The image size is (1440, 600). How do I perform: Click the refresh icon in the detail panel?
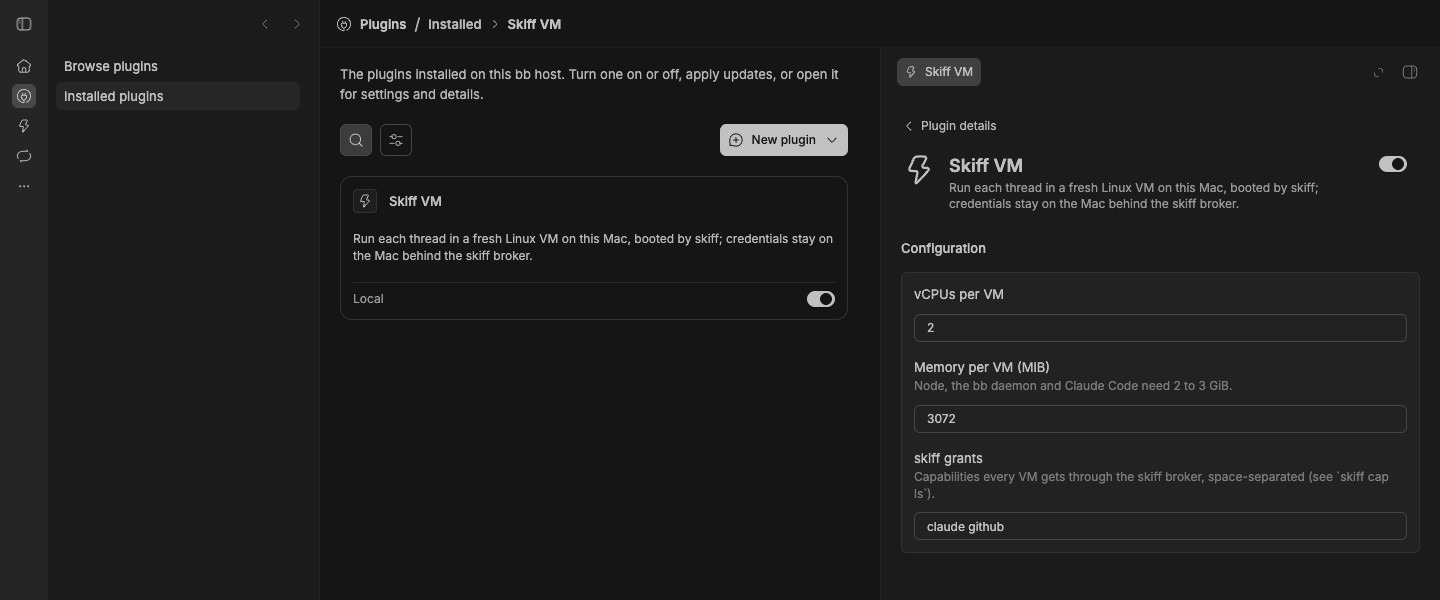pyautogui.click(x=1379, y=72)
